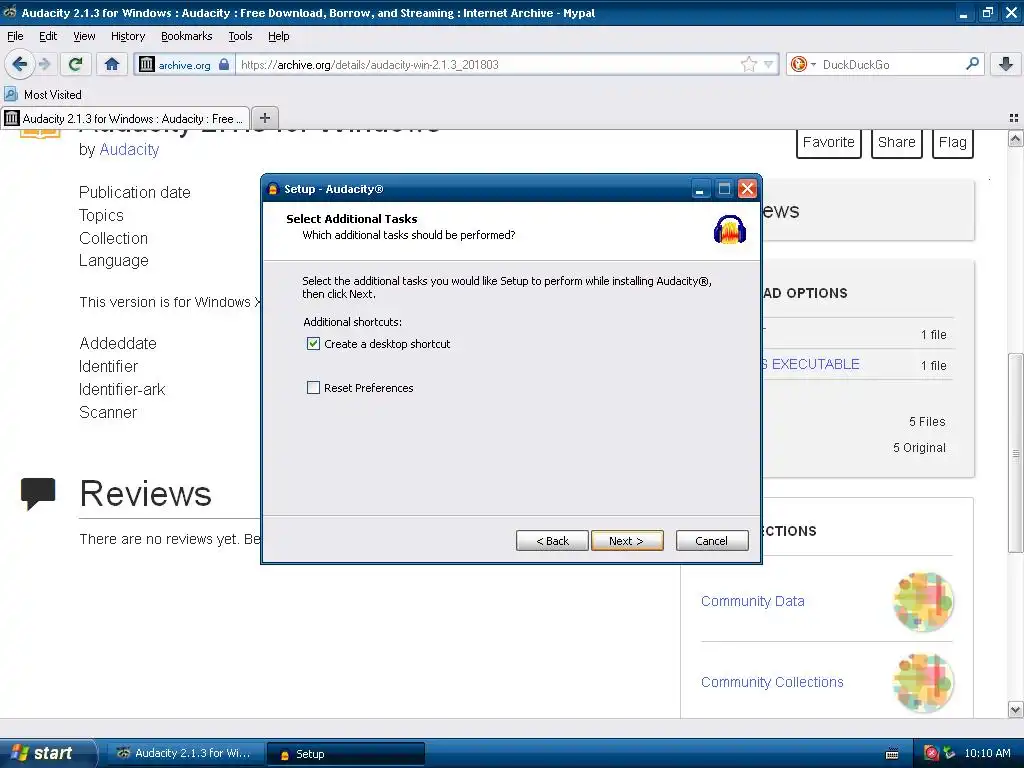1024x768 pixels.
Task: Open a new tab with plus button
Action: [264, 118]
